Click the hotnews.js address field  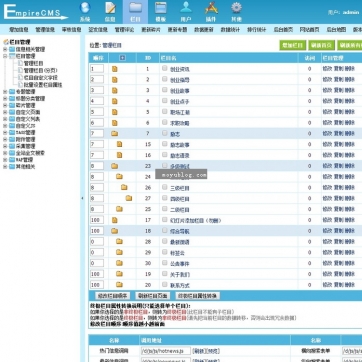pyautogui.click(x=166, y=351)
